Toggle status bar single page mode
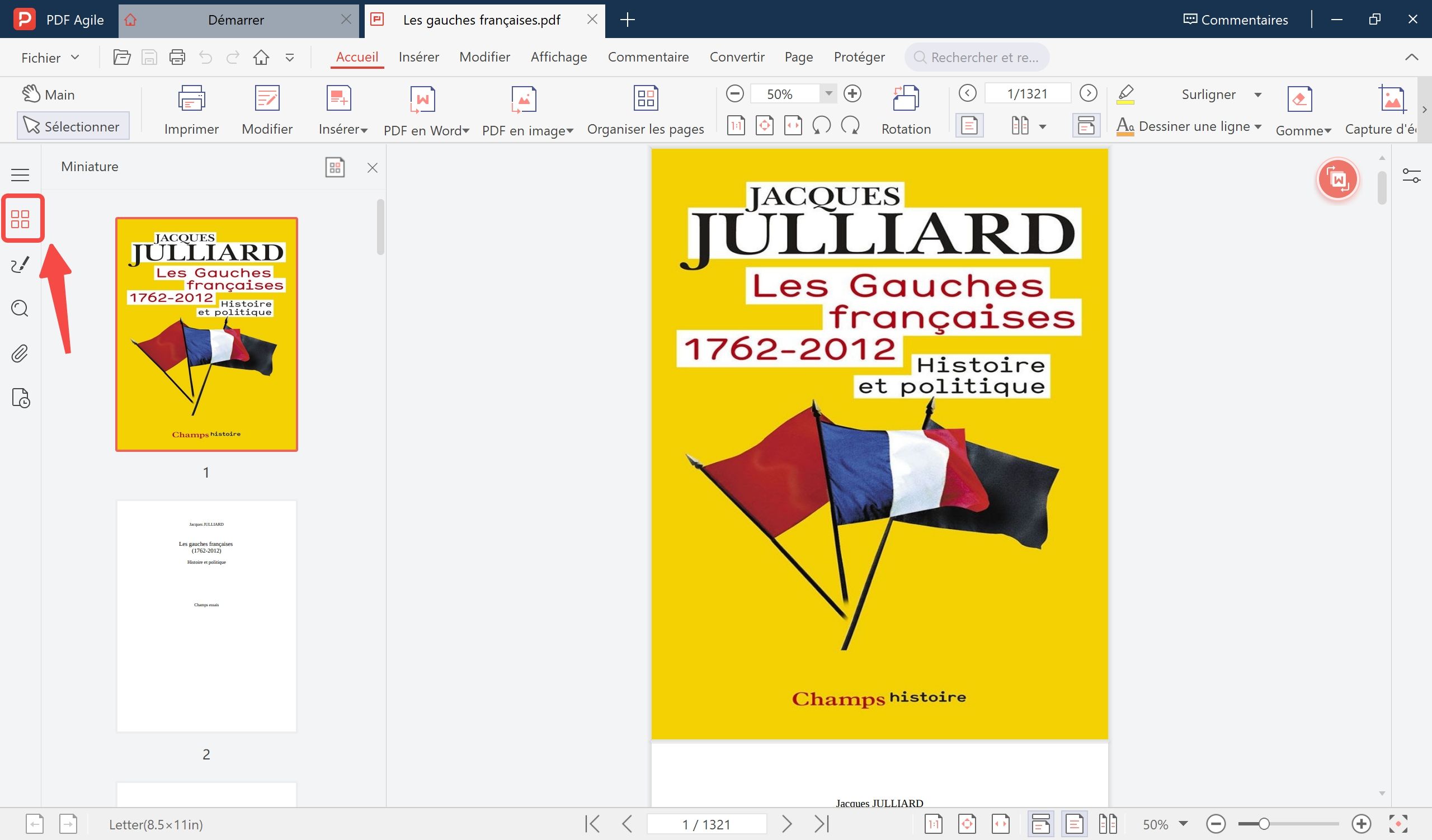1432x840 pixels. click(x=1074, y=824)
